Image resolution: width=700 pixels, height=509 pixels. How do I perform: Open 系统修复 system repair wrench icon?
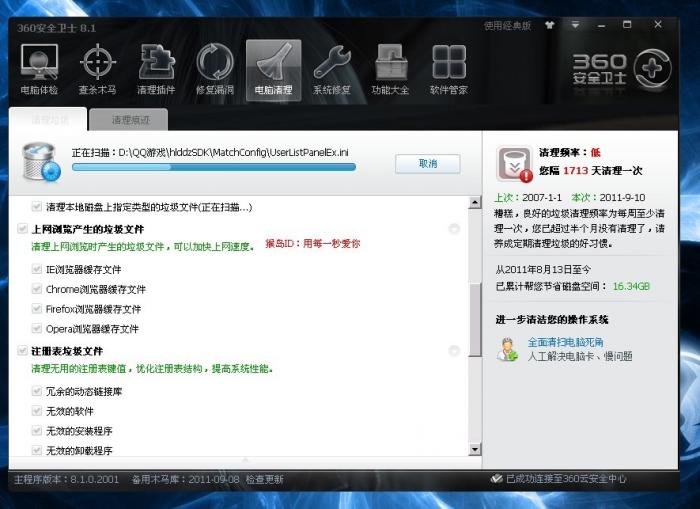[332, 70]
